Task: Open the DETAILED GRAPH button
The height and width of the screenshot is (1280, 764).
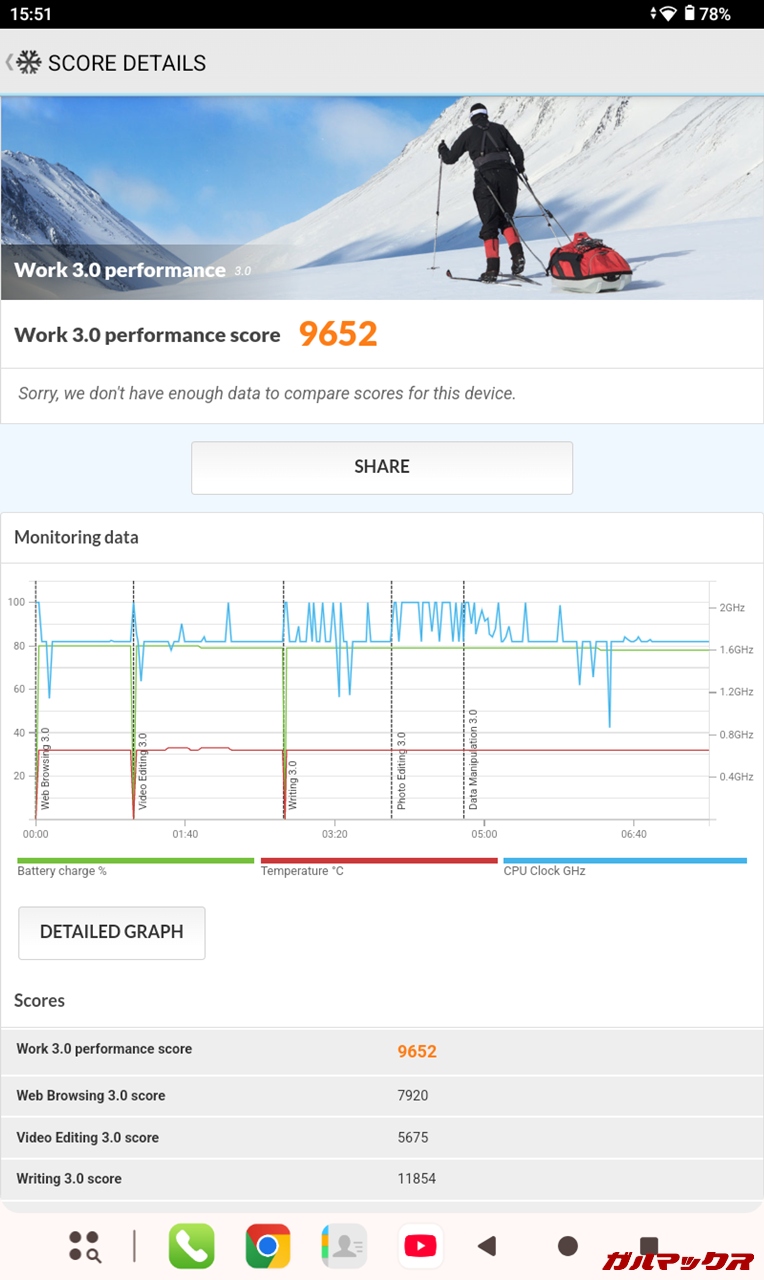Action: [x=112, y=932]
